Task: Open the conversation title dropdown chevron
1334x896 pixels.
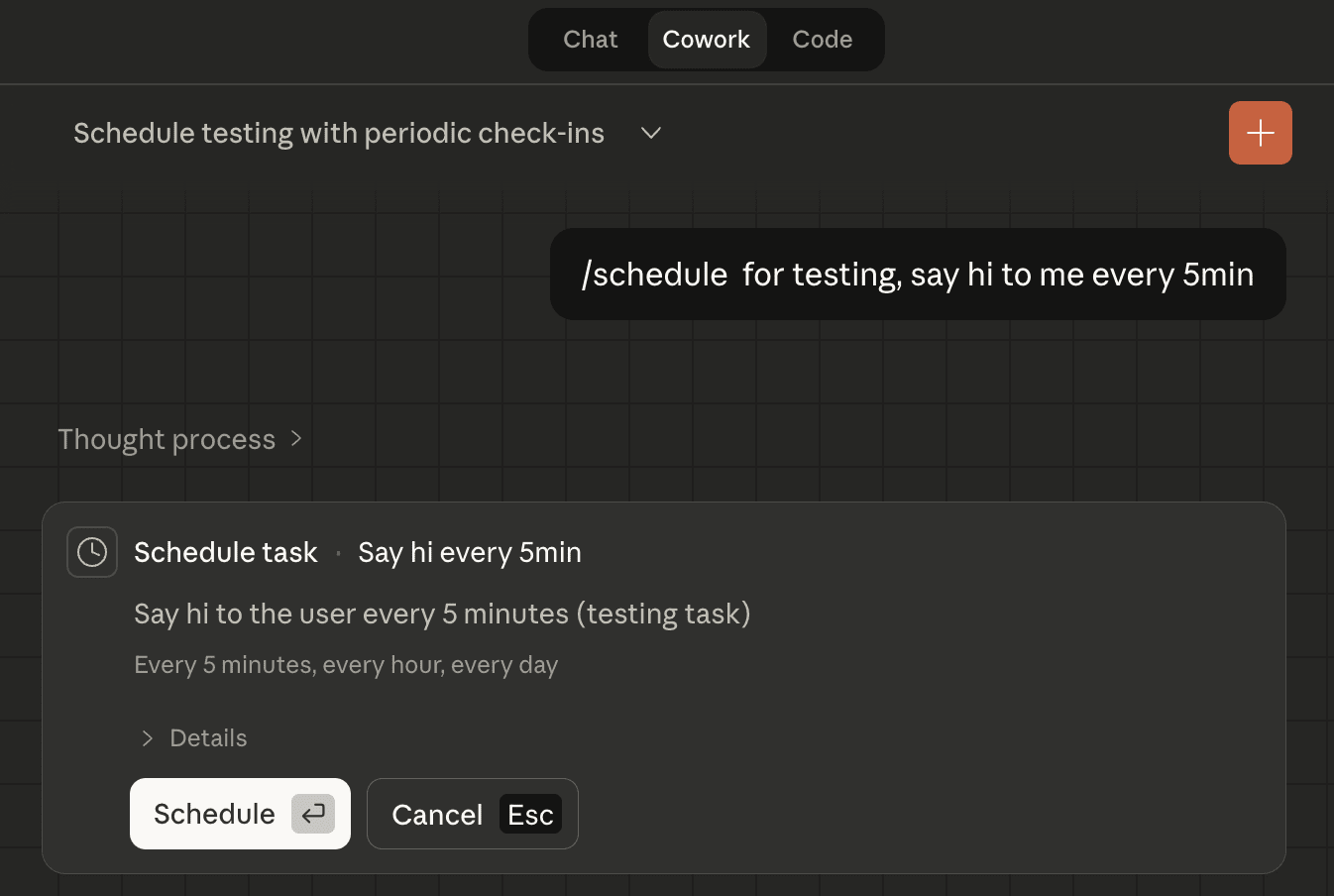Action: pyautogui.click(x=651, y=133)
